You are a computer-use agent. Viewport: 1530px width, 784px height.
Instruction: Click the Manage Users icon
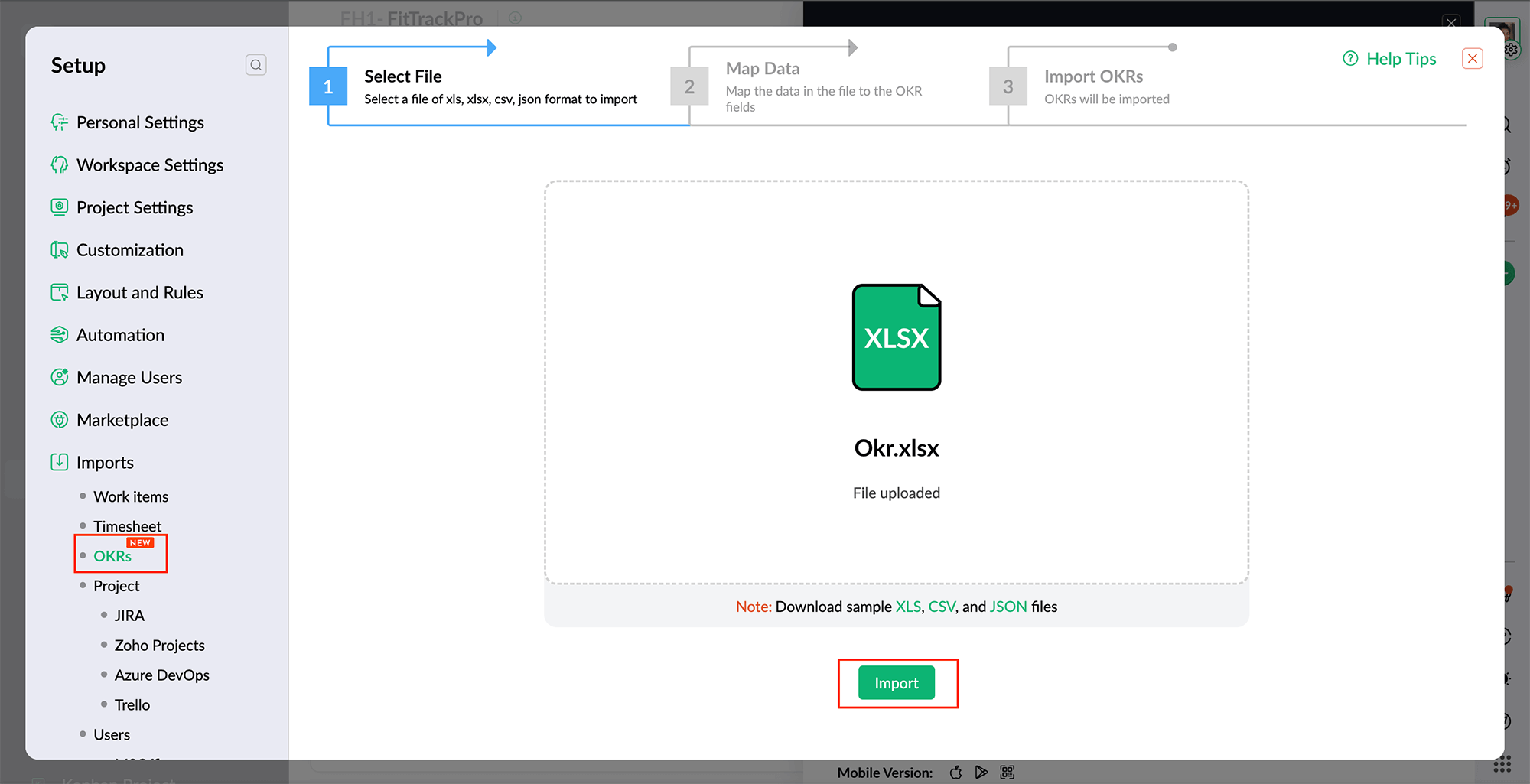(x=60, y=377)
